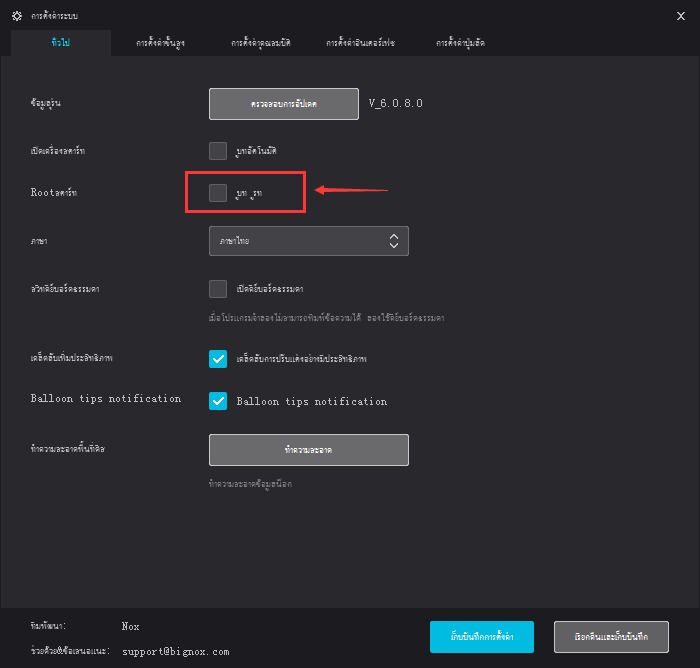This screenshot has width=700, height=668.
Task: Click the V_6.0.8.0 version text
Action: pyautogui.click(x=398, y=103)
